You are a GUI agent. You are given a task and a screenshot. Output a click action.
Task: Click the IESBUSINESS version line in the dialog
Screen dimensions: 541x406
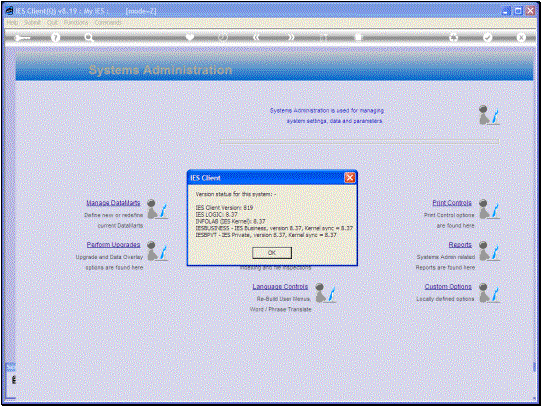(274, 228)
